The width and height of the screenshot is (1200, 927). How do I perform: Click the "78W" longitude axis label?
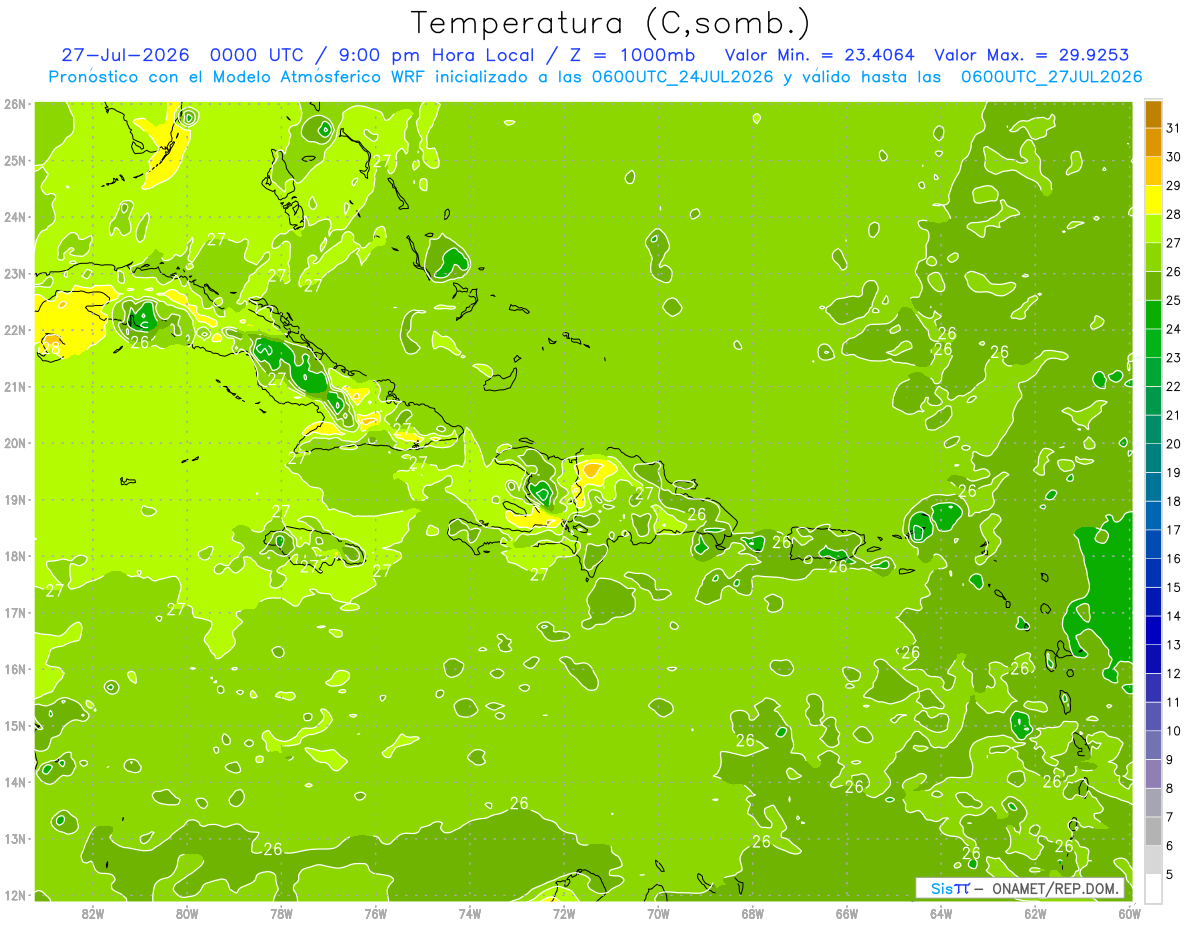pyautogui.click(x=281, y=913)
